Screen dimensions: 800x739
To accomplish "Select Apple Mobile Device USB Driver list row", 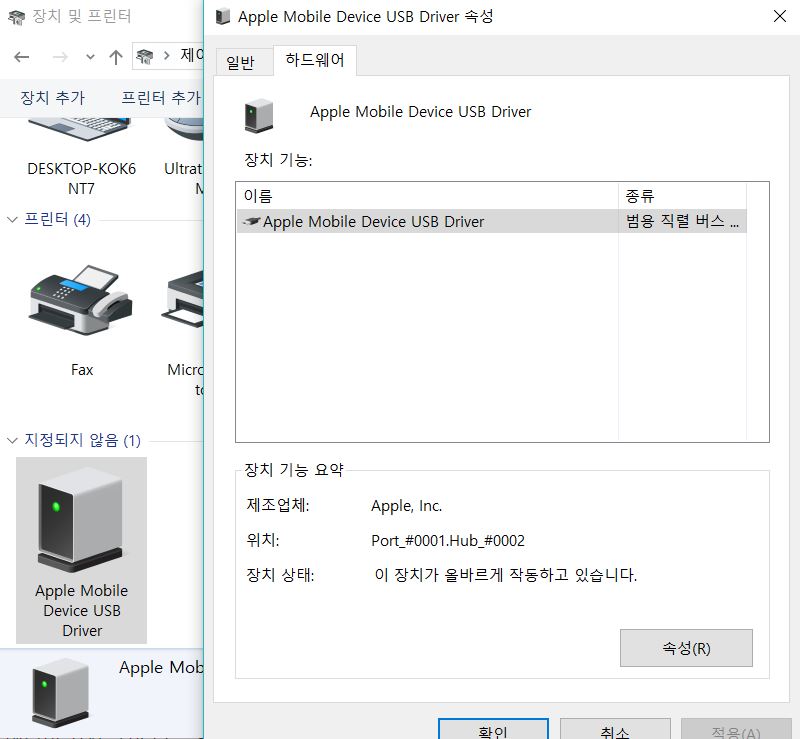I will coord(491,221).
